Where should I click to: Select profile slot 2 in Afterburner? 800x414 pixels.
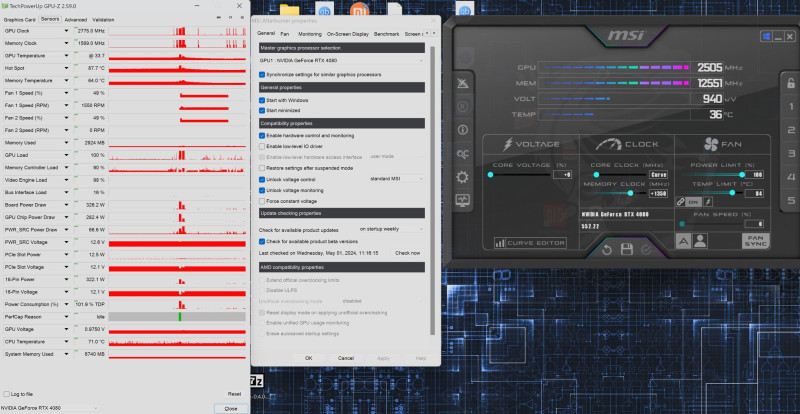[791, 130]
